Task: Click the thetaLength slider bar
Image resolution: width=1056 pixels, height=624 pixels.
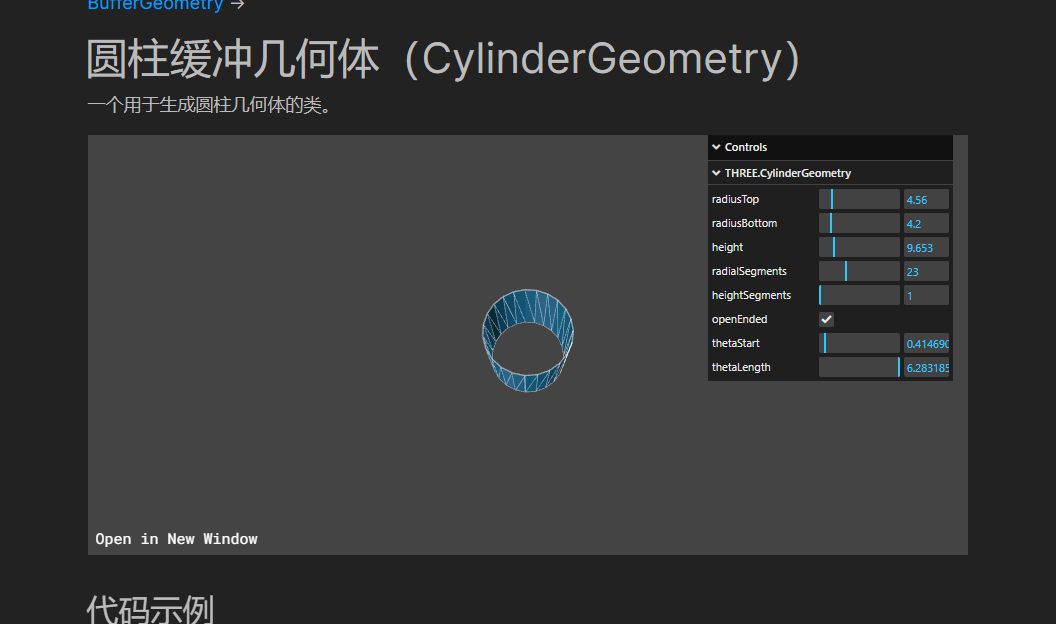Action: click(x=859, y=367)
